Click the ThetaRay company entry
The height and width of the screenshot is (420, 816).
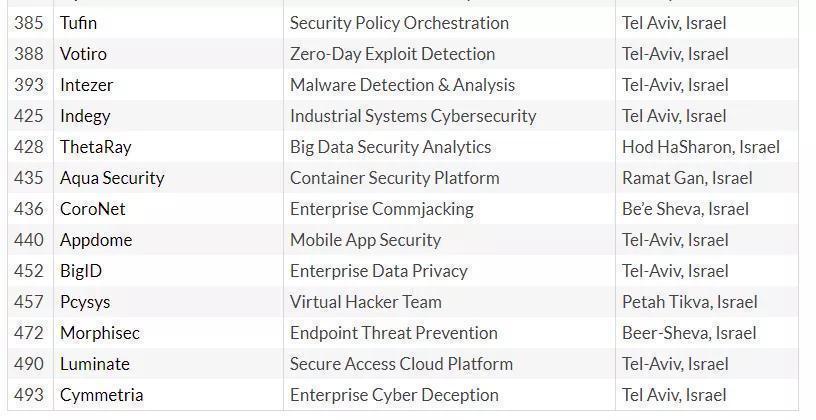[96, 147]
